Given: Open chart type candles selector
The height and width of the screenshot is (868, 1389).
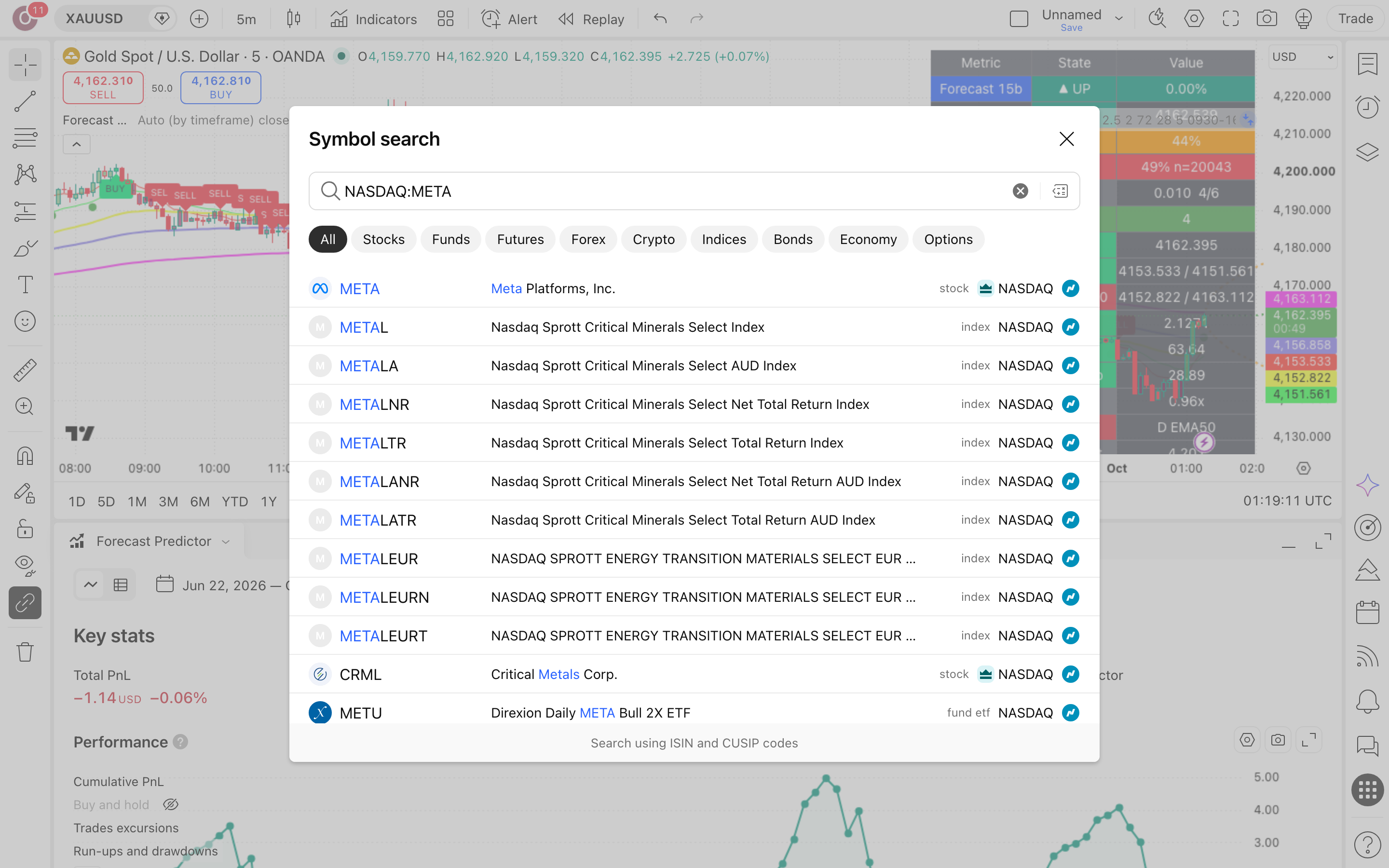Looking at the screenshot, I should (x=293, y=19).
